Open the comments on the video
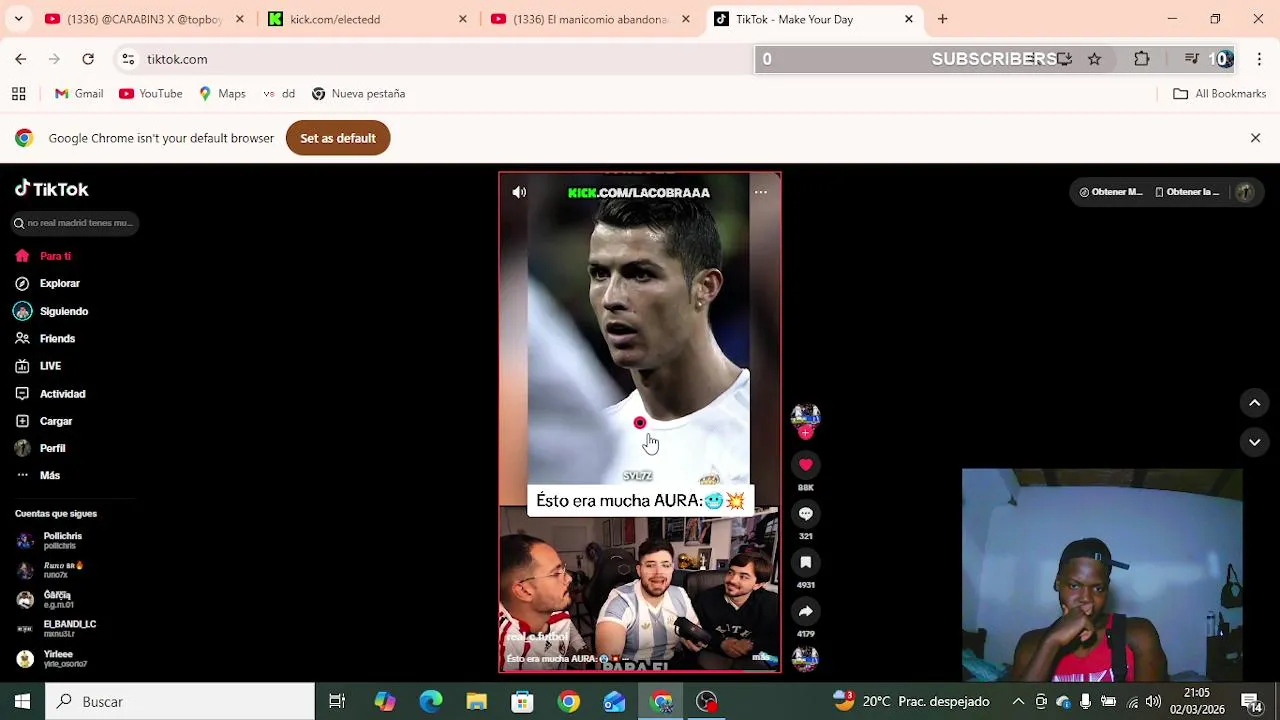Viewport: 1280px width, 720px height. (806, 514)
